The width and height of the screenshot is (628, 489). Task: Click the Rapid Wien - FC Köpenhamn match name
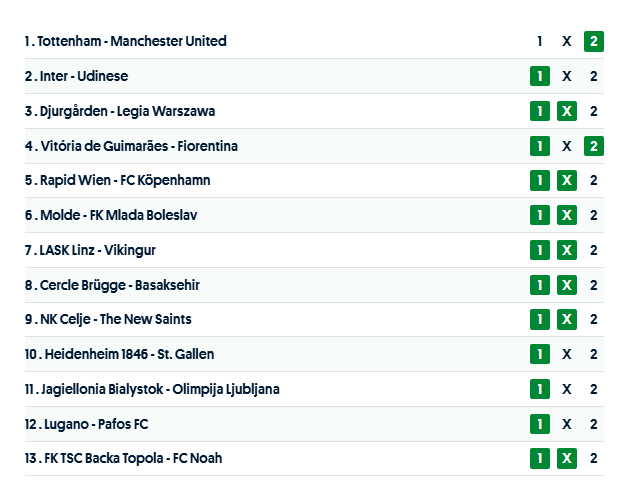pos(125,180)
